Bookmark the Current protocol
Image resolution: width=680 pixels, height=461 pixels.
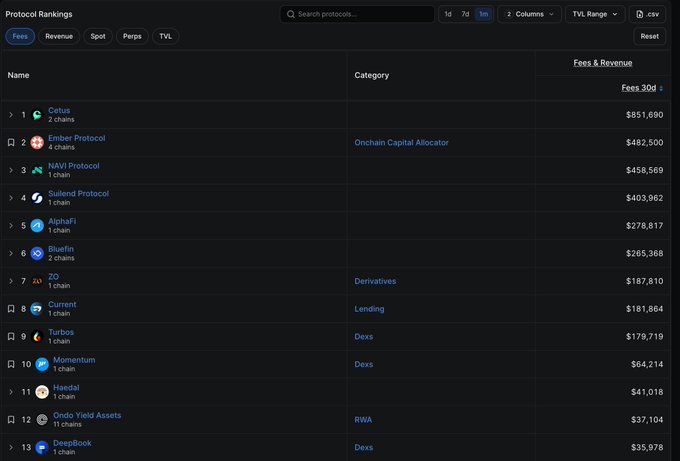click(11, 309)
